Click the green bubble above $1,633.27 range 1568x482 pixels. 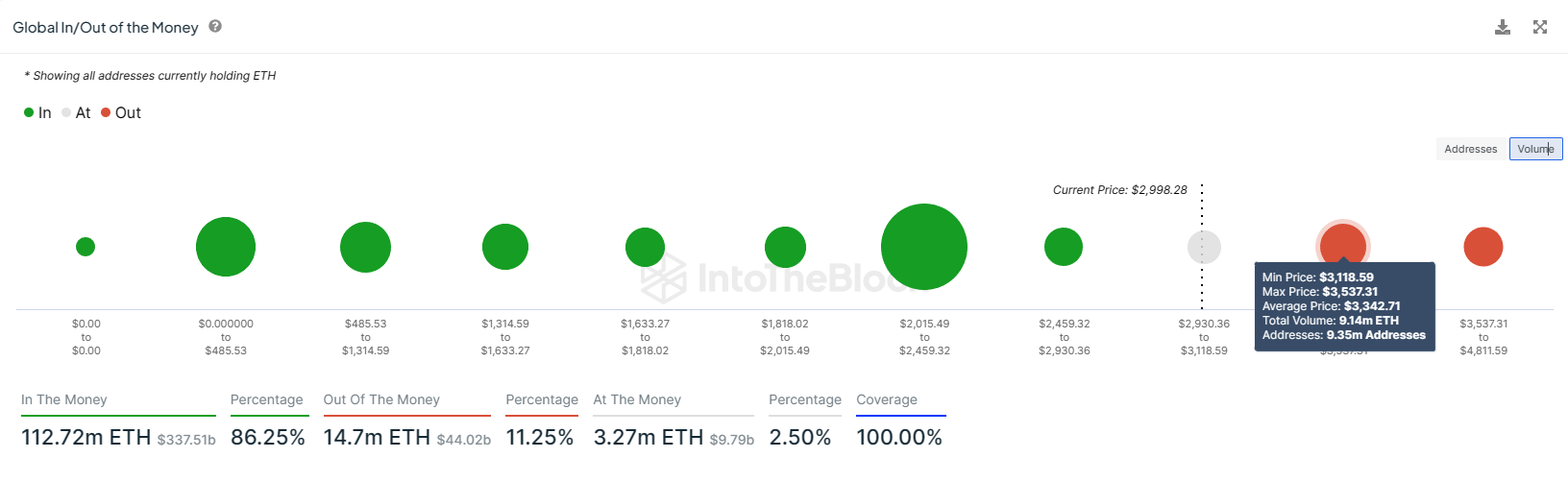[x=645, y=247]
